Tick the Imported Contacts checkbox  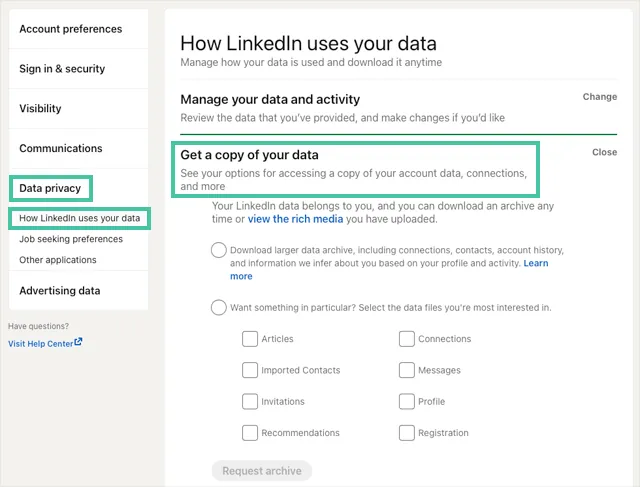pos(250,370)
